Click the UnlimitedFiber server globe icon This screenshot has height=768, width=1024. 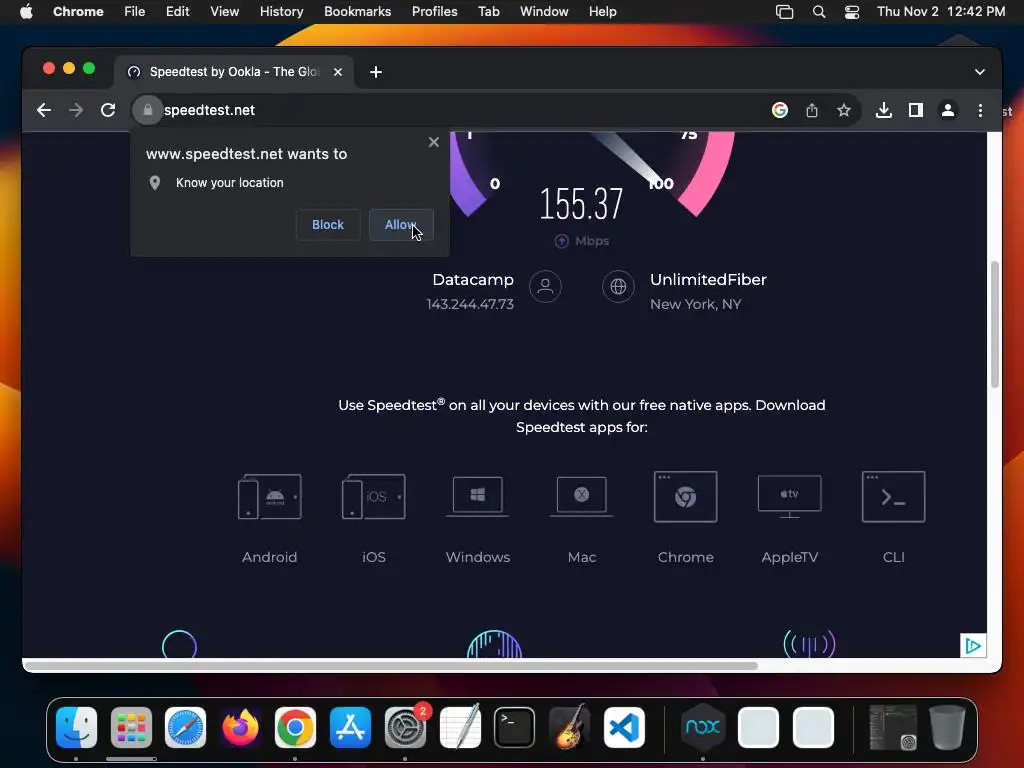coord(618,286)
